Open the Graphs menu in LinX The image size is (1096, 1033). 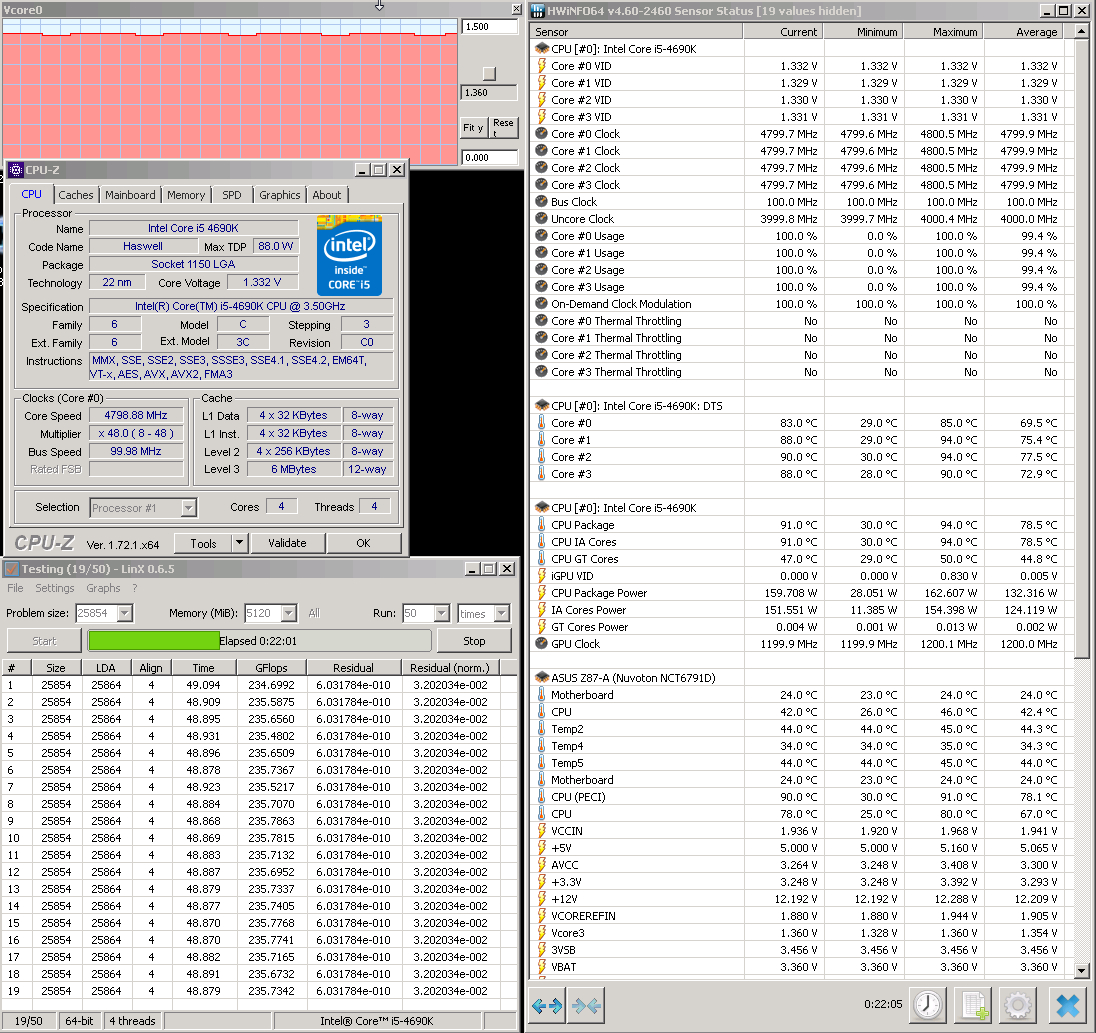(103, 588)
